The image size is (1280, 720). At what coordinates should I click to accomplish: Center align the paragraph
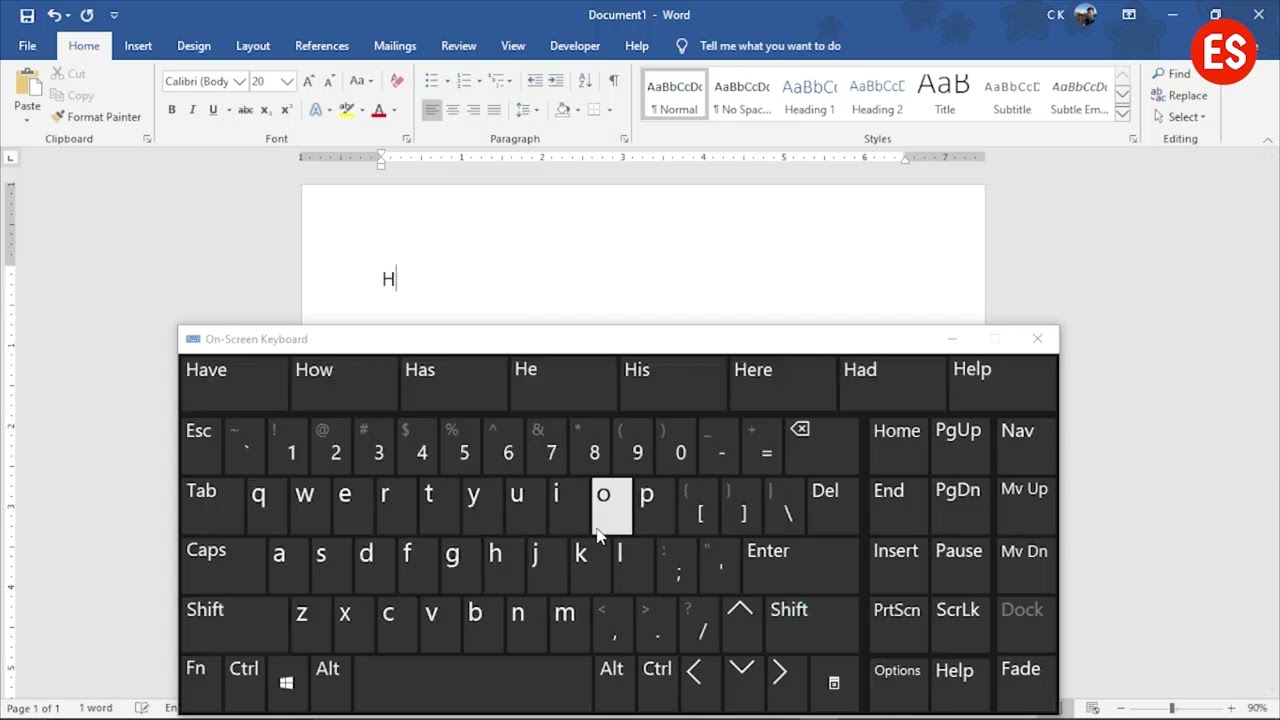click(453, 110)
